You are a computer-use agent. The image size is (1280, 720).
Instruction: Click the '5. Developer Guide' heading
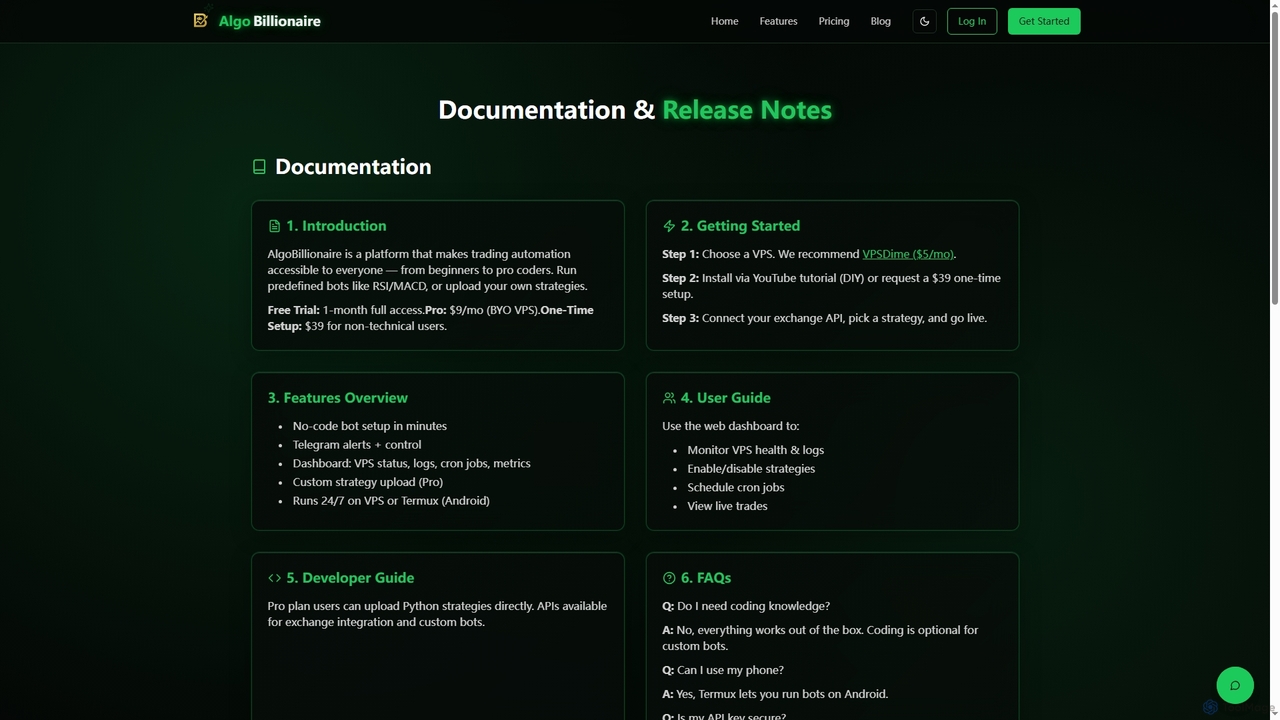click(x=350, y=578)
